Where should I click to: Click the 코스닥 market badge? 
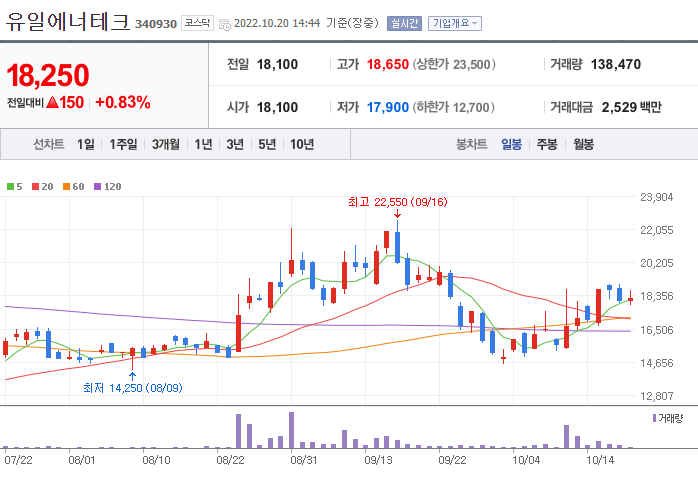point(197,23)
